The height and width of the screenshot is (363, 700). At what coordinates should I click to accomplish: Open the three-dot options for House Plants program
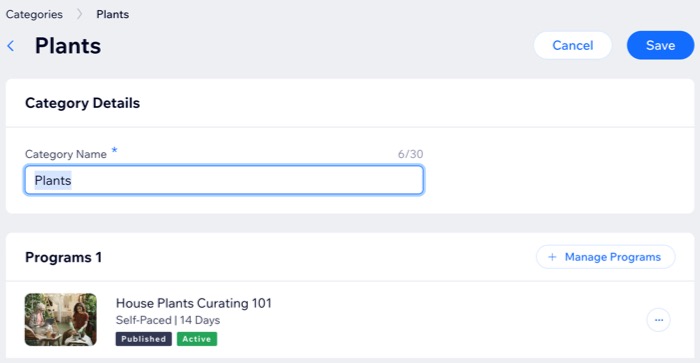point(658,320)
